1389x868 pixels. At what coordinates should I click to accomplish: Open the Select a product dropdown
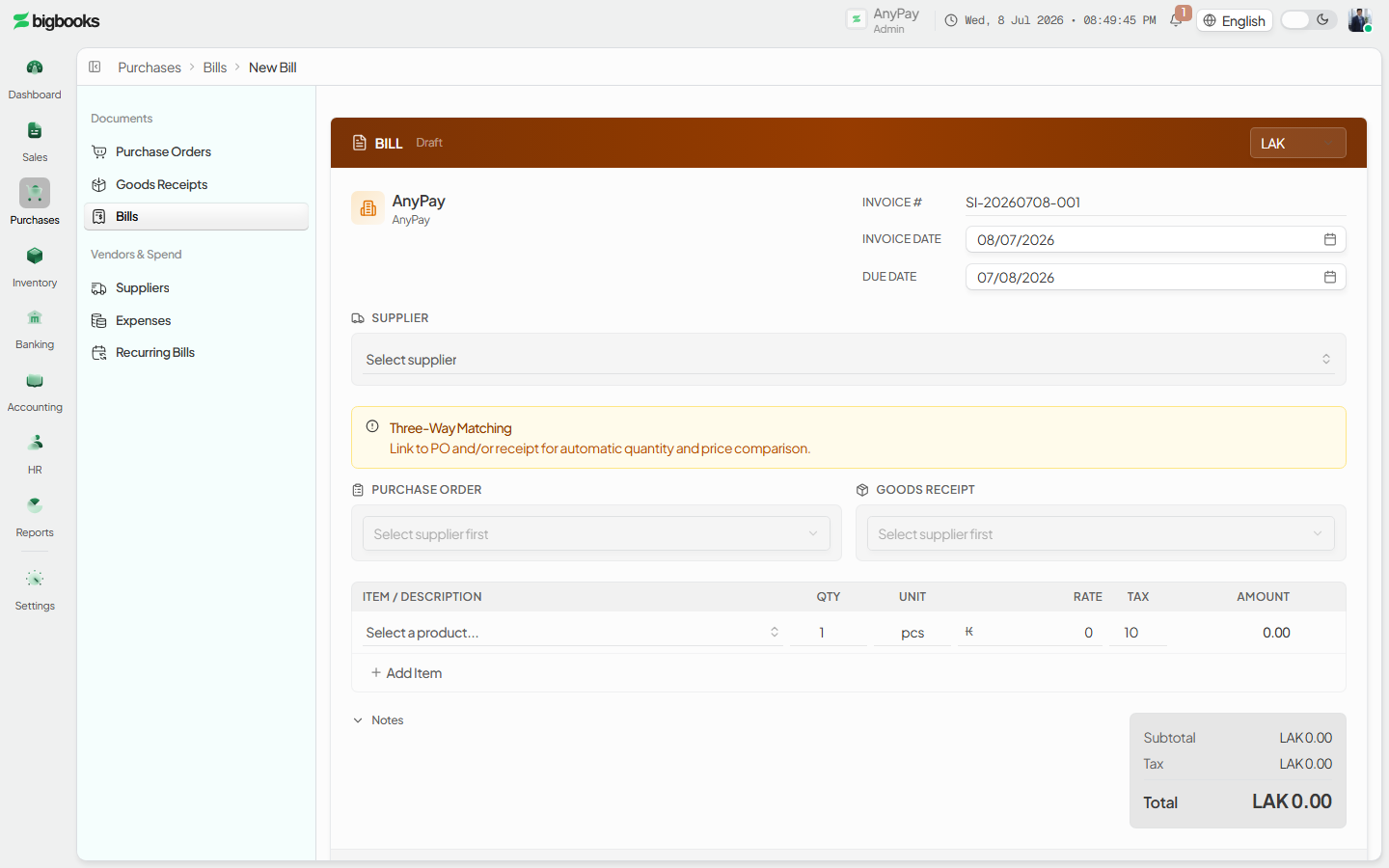pyautogui.click(x=572, y=633)
